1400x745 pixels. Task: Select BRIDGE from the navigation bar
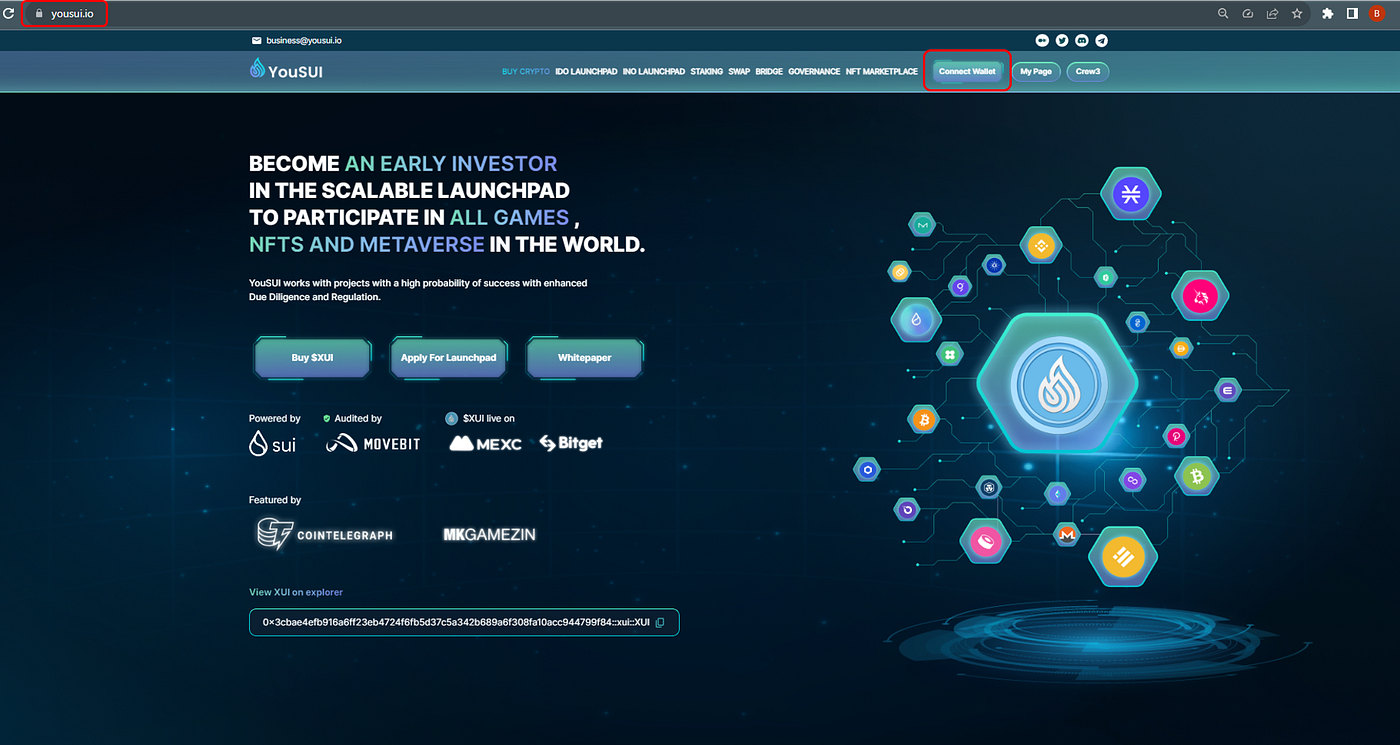click(x=768, y=71)
